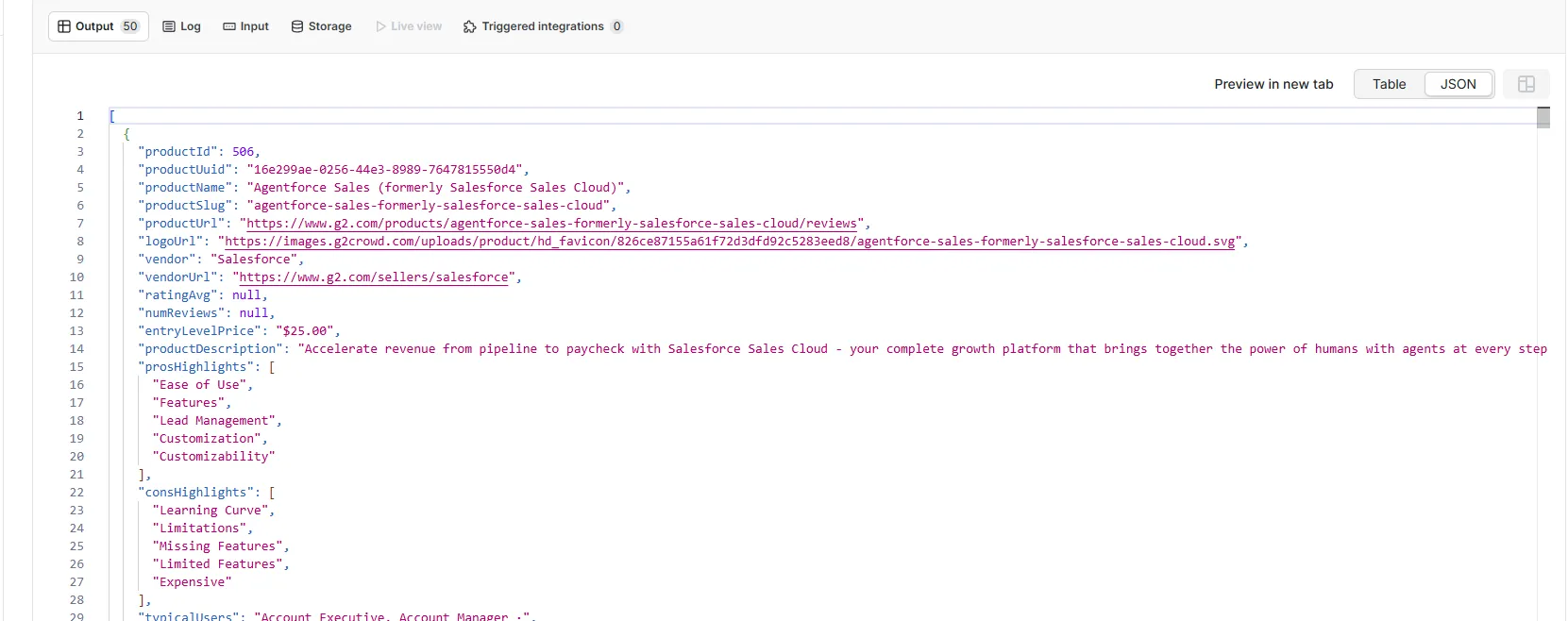The image size is (1568, 621).
Task: Open the vendorUrl Salesforce seller link
Action: click(374, 277)
